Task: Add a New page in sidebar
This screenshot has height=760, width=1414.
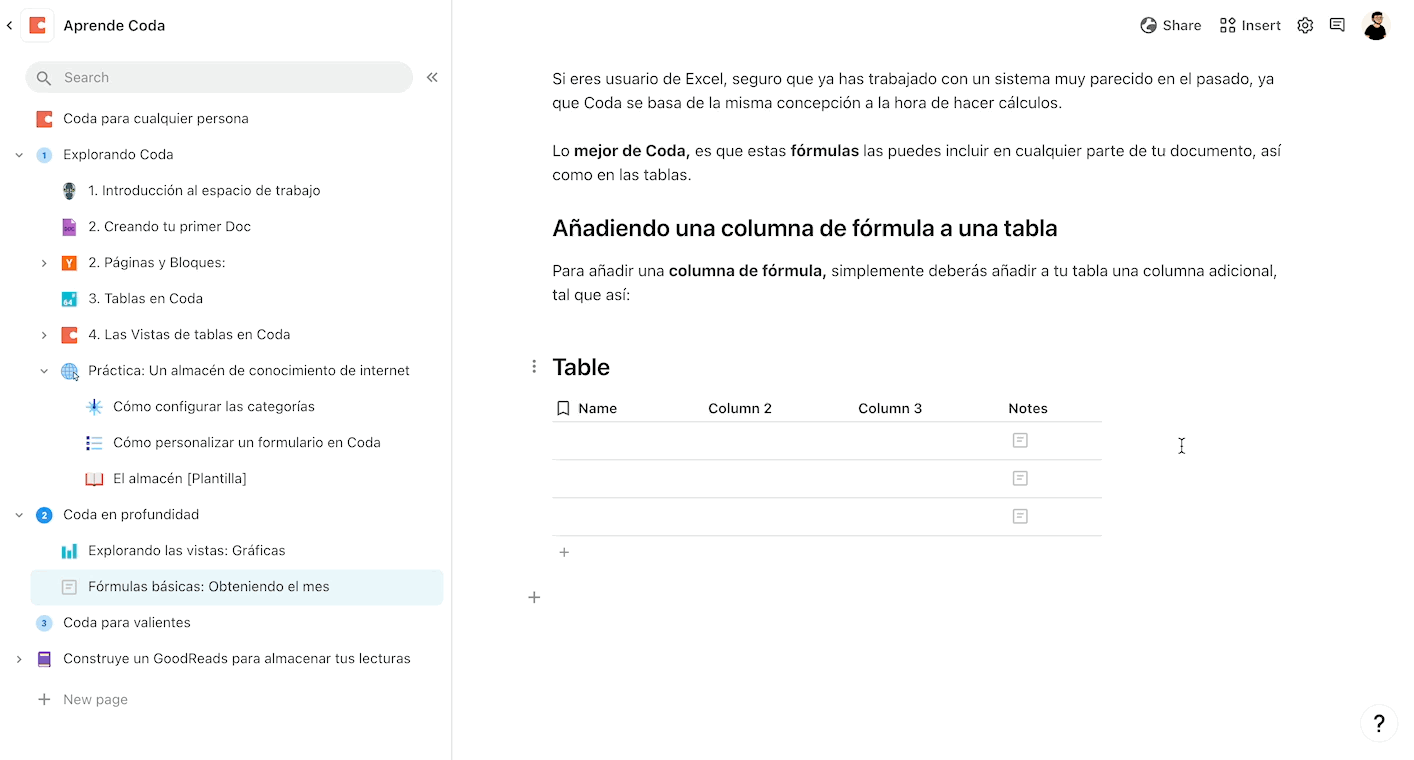Action: tap(95, 700)
